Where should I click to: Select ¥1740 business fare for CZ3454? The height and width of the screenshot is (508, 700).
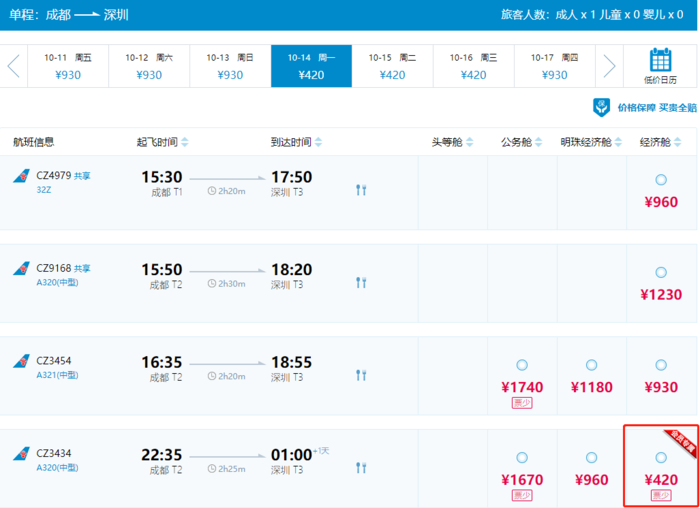click(521, 365)
